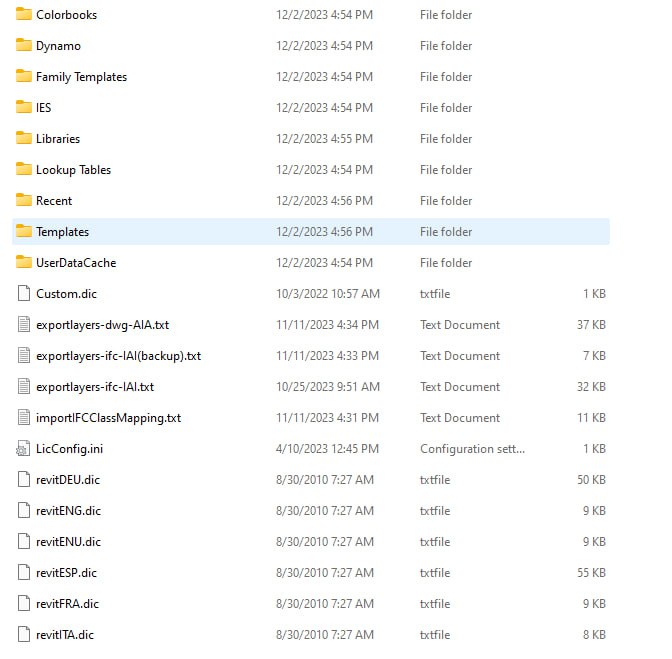Viewport: 672px width, 659px height.
Task: Select the Family Templates folder icon
Action: (24, 76)
